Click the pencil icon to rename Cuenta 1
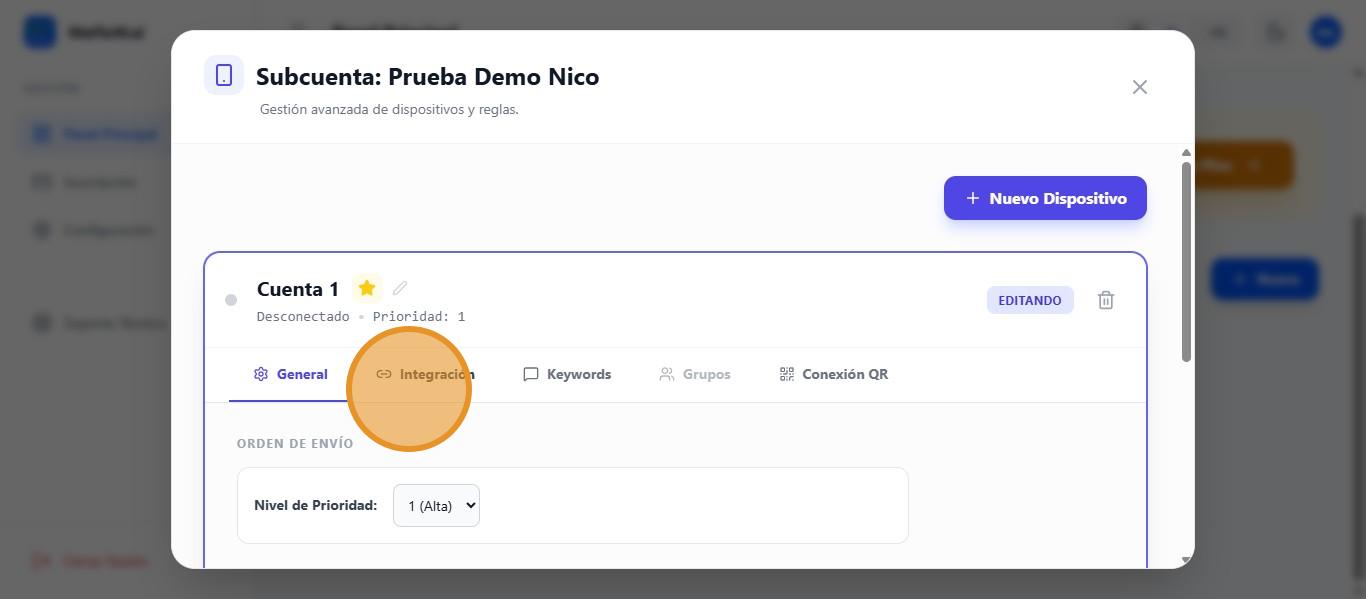The height and width of the screenshot is (599, 1366). [x=400, y=288]
